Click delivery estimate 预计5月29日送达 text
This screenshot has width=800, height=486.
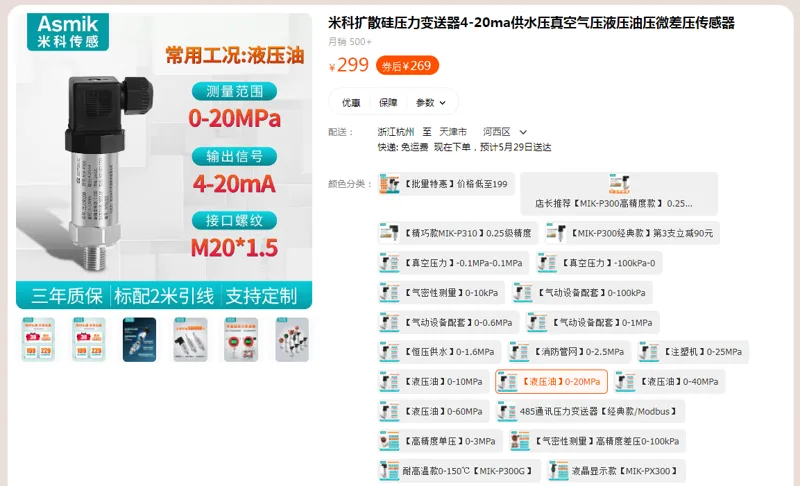[x=516, y=147]
